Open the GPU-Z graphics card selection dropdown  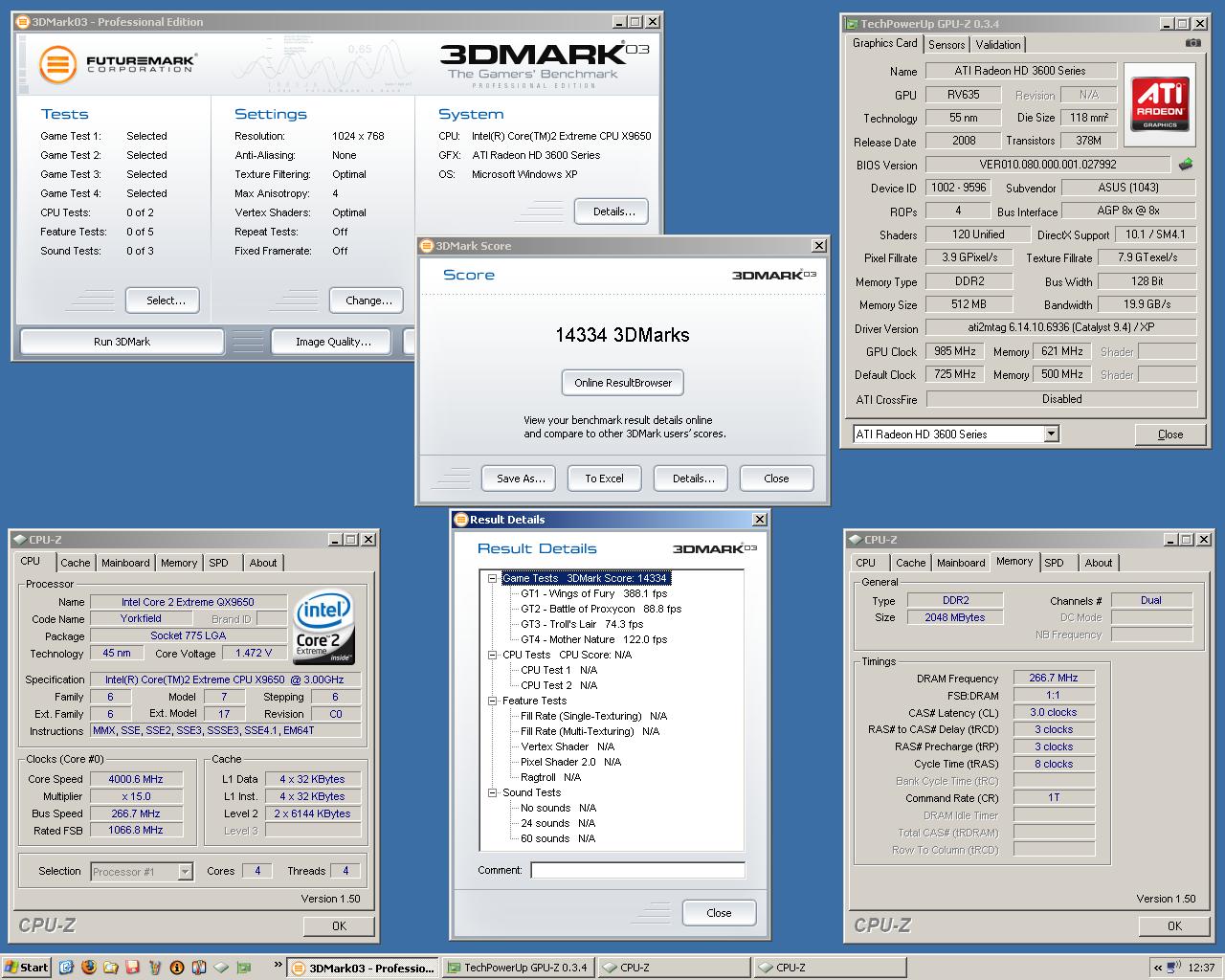[x=1052, y=434]
